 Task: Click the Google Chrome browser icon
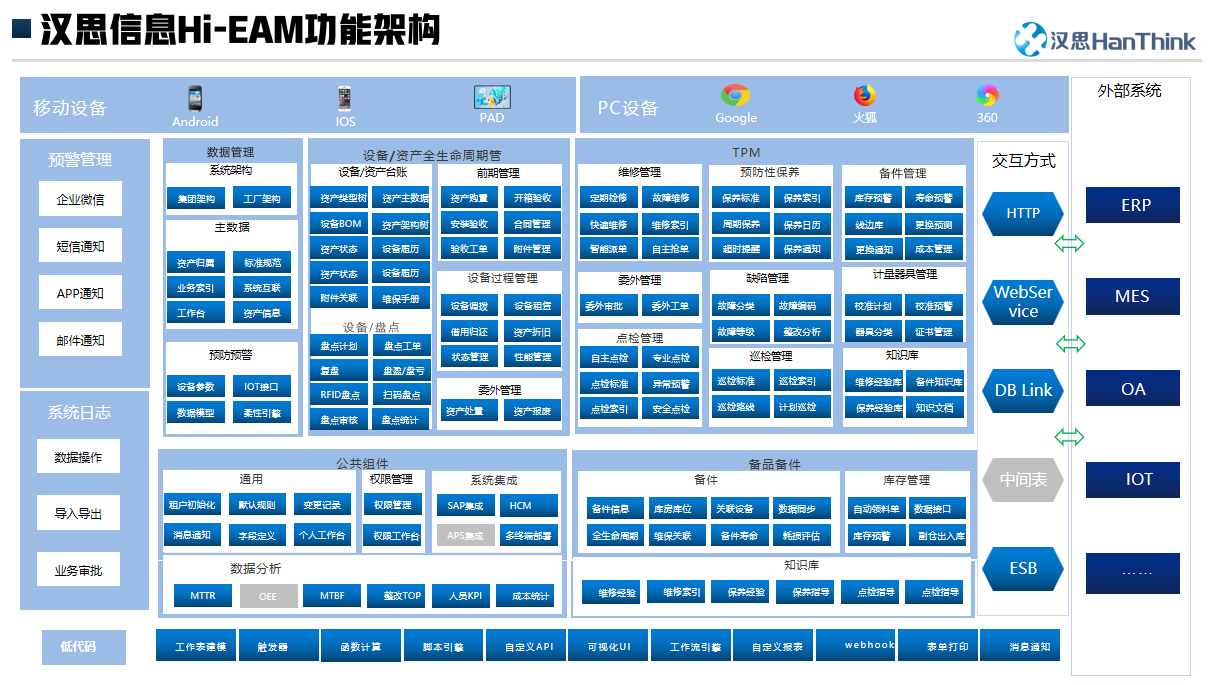736,96
